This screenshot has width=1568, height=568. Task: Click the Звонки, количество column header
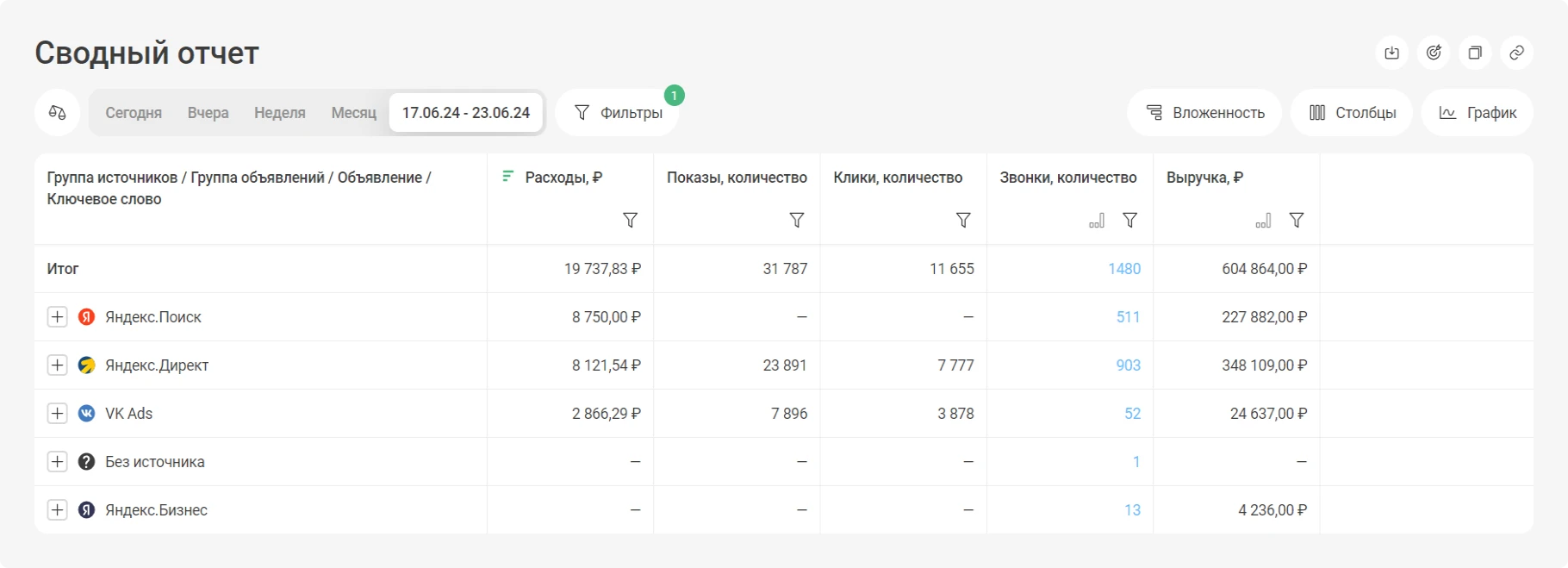pyautogui.click(x=1068, y=178)
